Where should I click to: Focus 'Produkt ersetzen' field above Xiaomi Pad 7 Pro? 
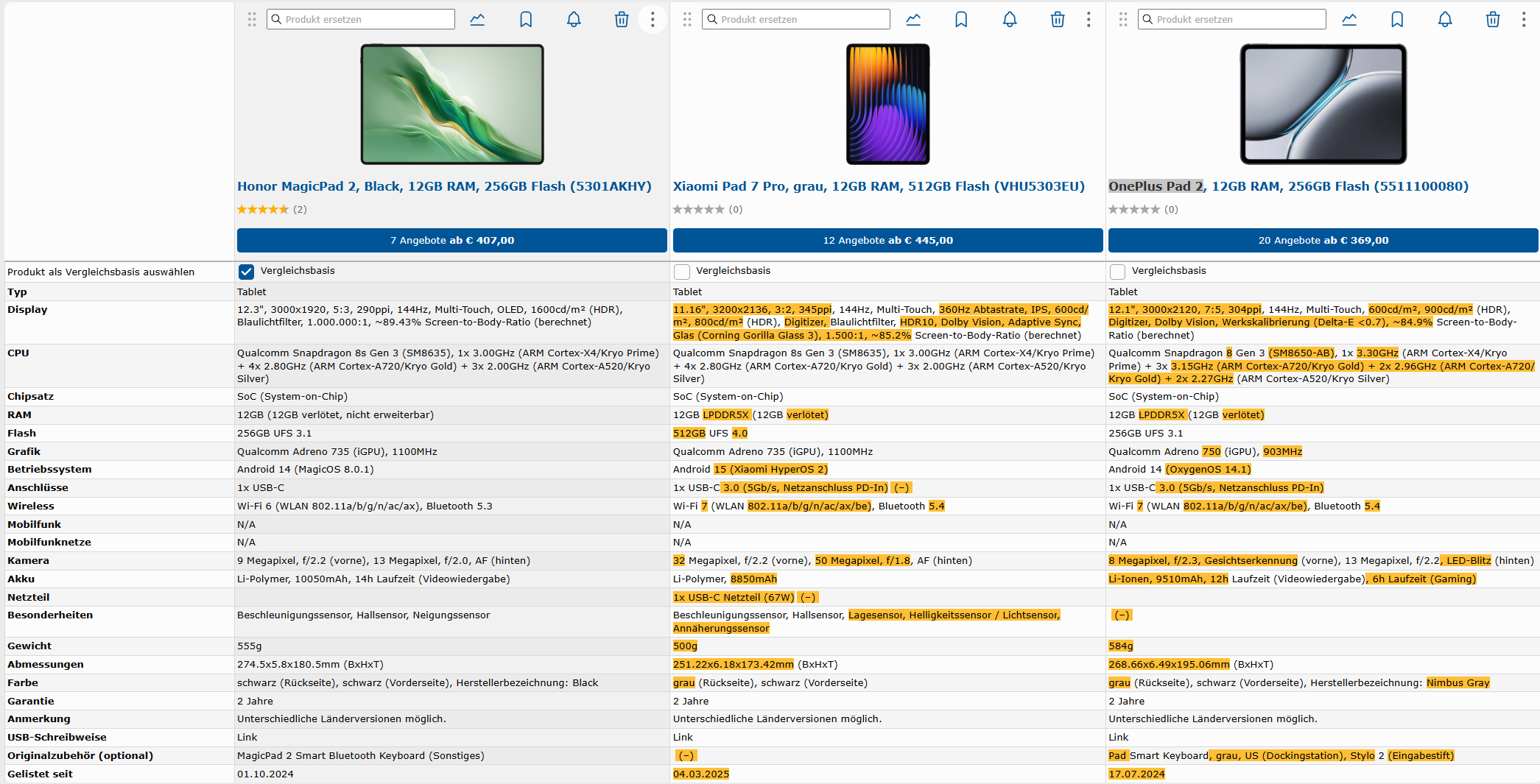tap(796, 19)
